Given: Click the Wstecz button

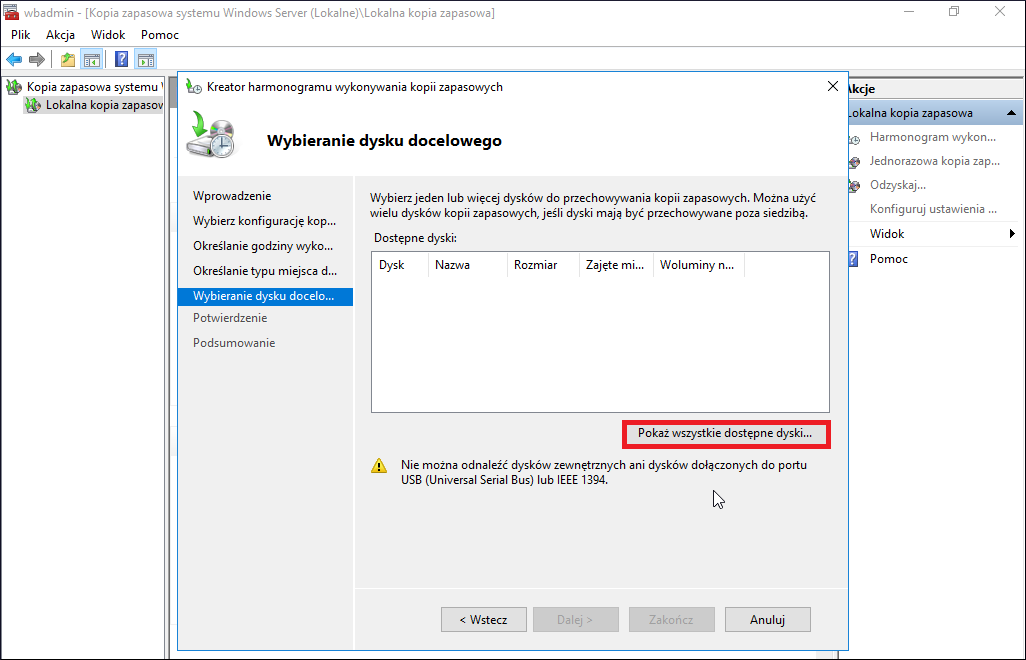Looking at the screenshot, I should [484, 619].
